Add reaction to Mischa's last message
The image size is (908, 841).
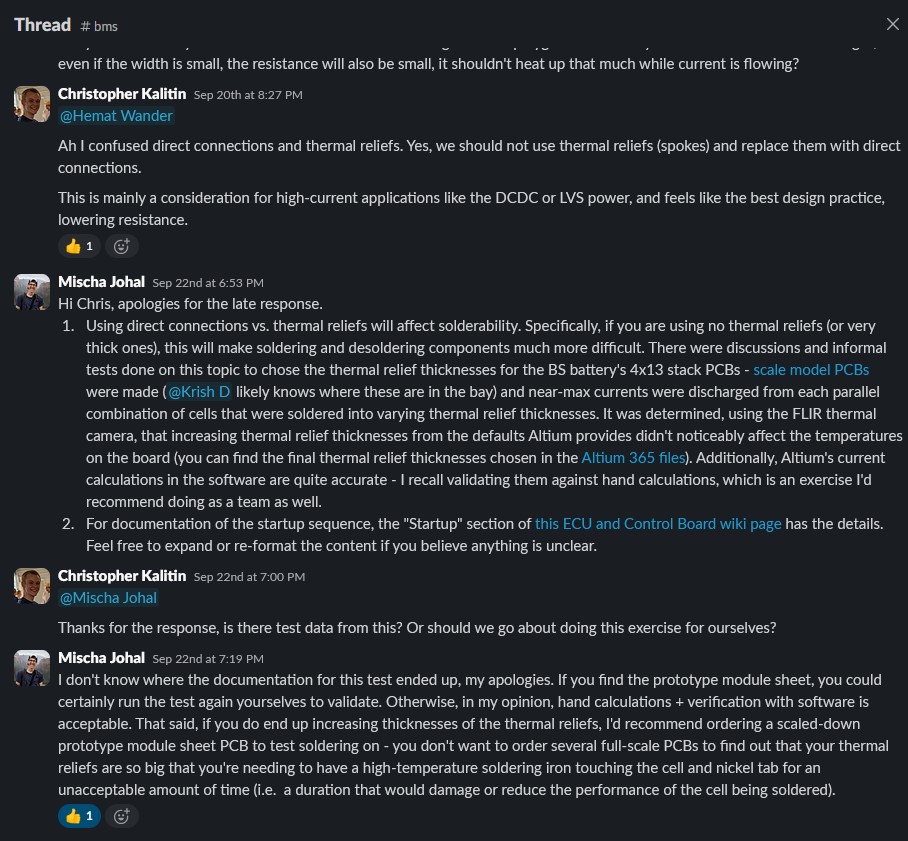122,815
